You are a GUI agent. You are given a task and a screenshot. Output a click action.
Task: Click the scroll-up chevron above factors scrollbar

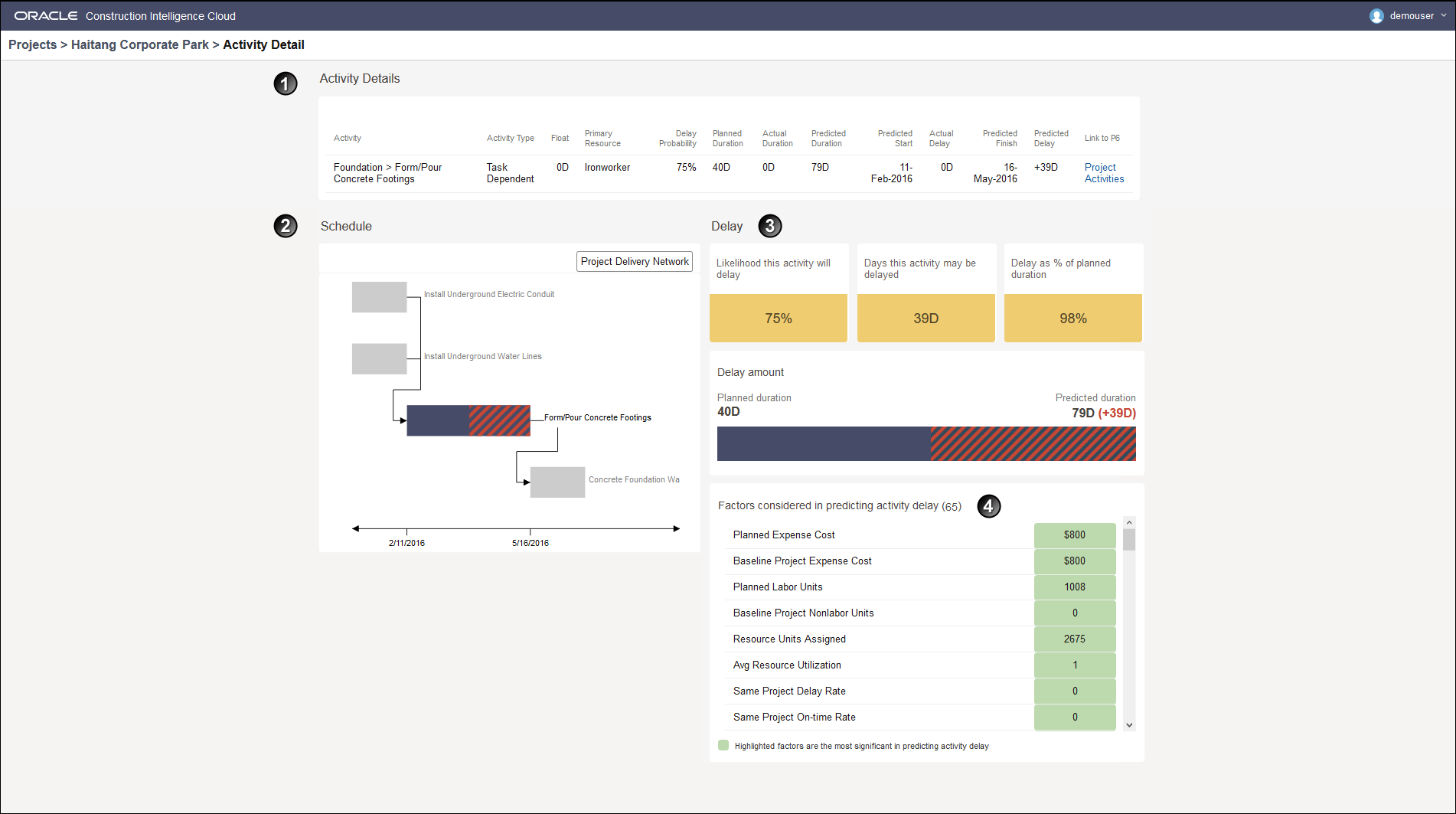(1128, 521)
